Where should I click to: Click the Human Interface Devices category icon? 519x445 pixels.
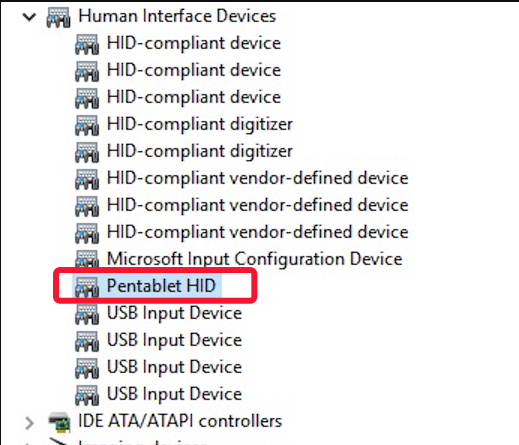(x=58, y=17)
